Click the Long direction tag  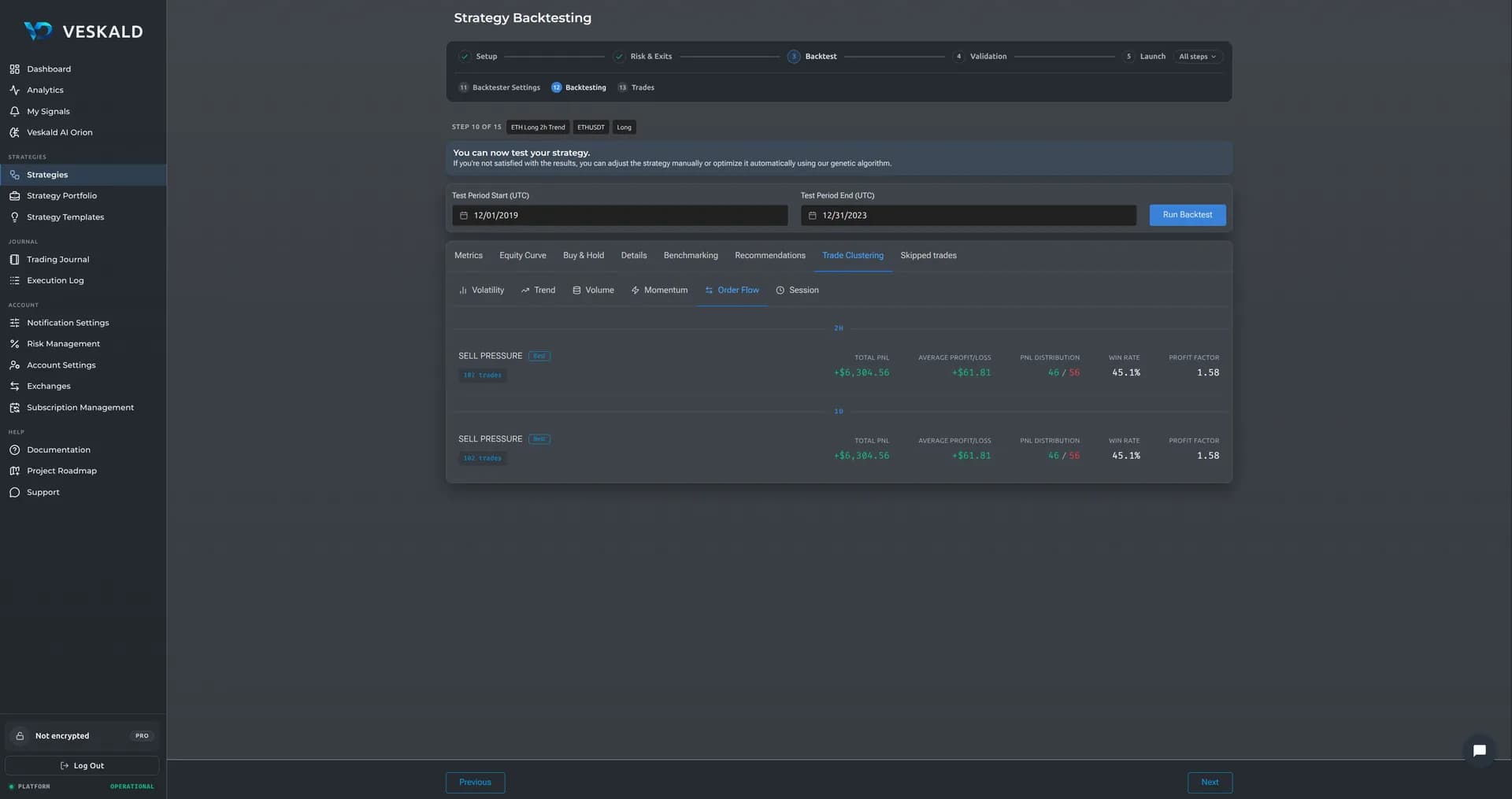tap(624, 128)
